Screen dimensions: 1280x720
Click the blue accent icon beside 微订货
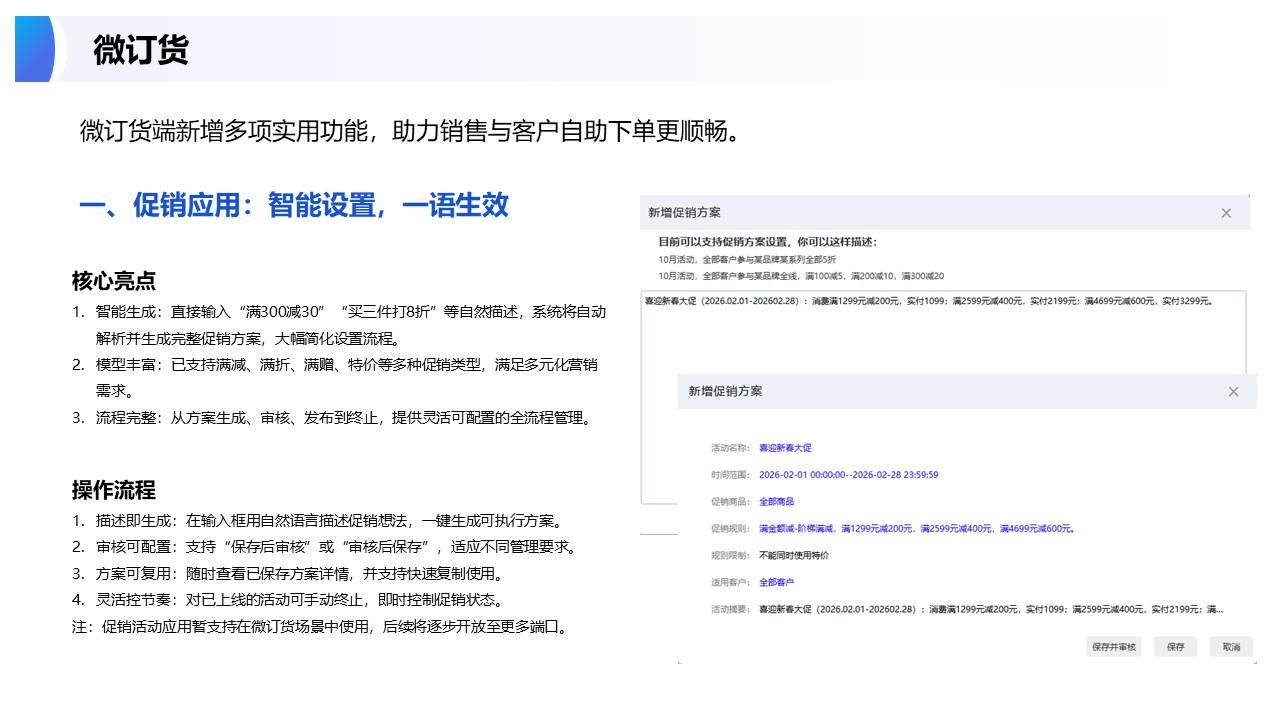pos(35,49)
